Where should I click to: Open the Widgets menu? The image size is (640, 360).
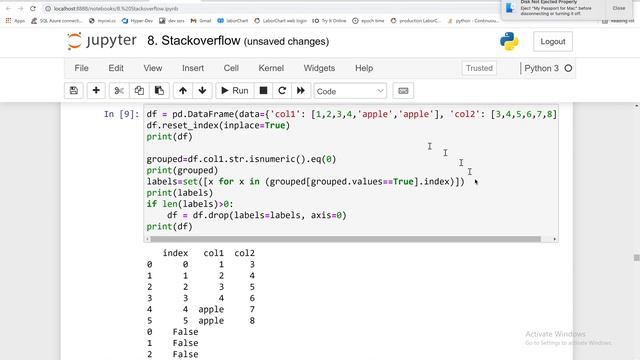tap(319, 68)
